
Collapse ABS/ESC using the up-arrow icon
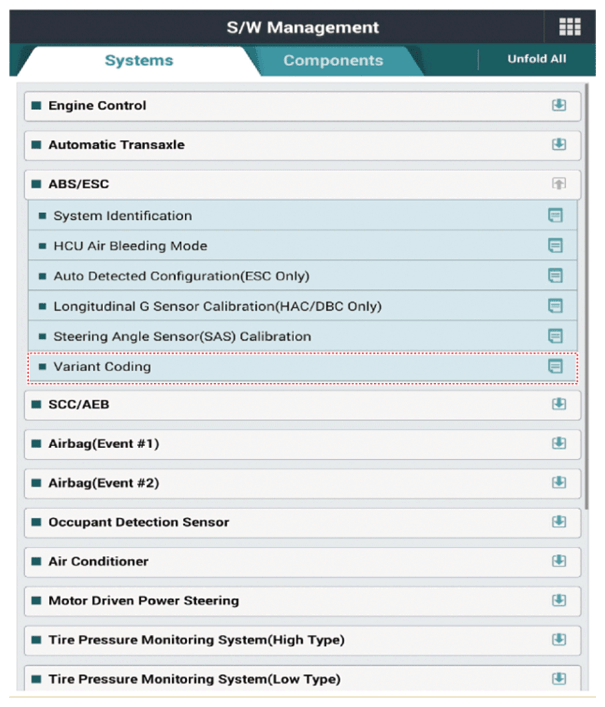(559, 184)
